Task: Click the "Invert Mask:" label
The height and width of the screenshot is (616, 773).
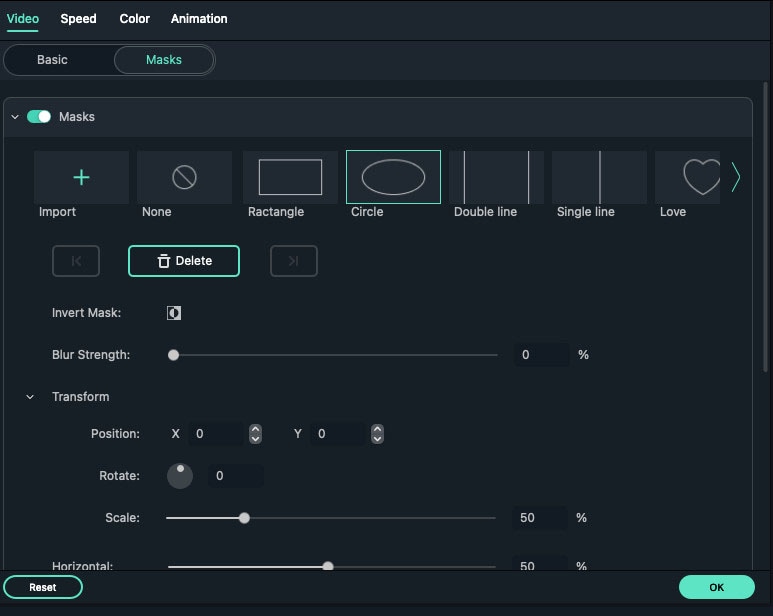Action: [x=87, y=313]
